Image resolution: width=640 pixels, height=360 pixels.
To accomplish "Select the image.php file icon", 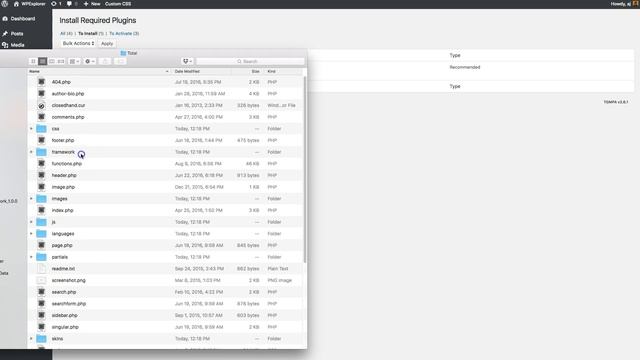I will point(41,187).
